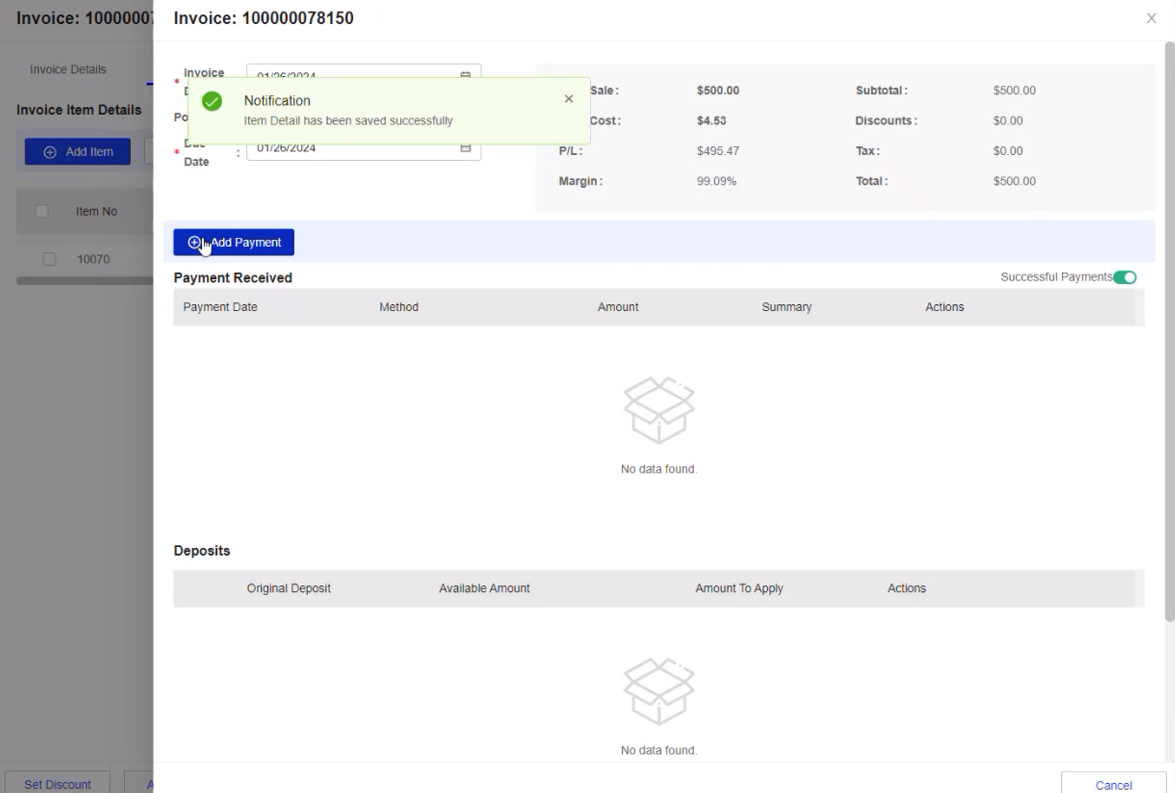Click the Cost value $4.53
1175x793 pixels.
[711, 121]
